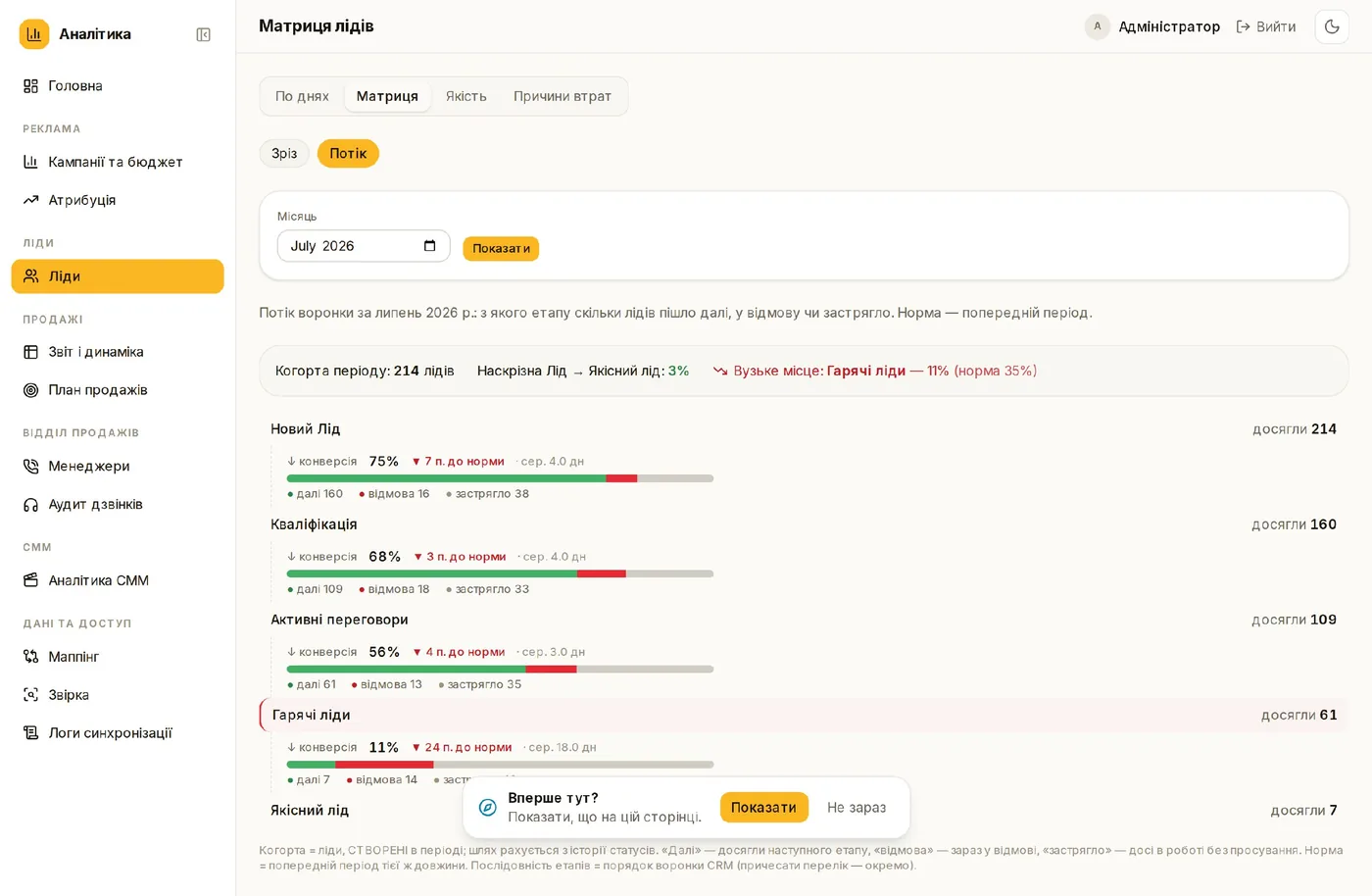This screenshot has width=1372, height=896.
Task: Collapse the sidebar panel icon
Action: (x=203, y=34)
